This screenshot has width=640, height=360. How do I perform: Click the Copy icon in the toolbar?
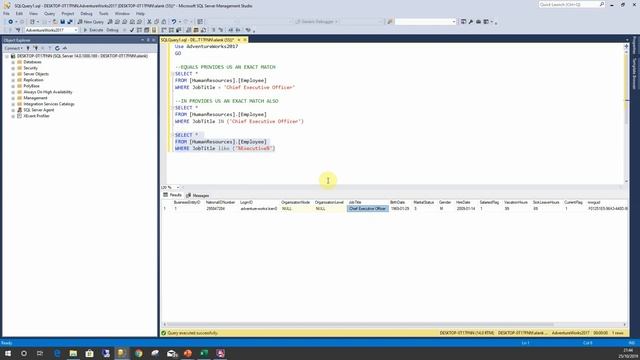click(x=156, y=22)
